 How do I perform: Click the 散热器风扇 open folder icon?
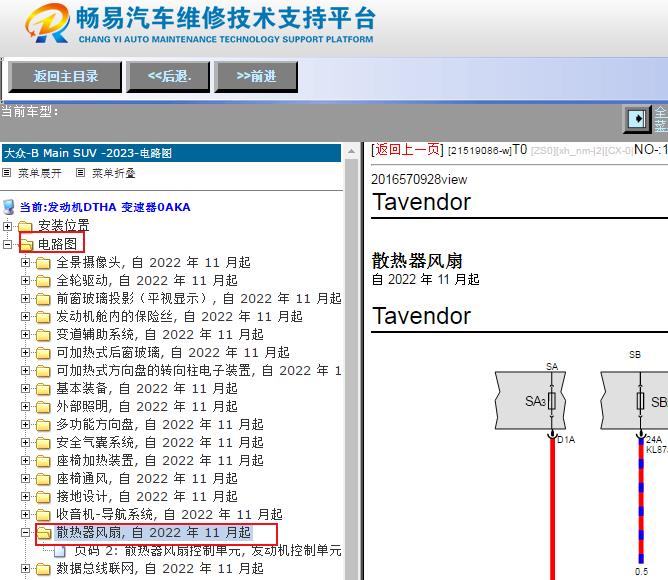pyautogui.click(x=44, y=533)
